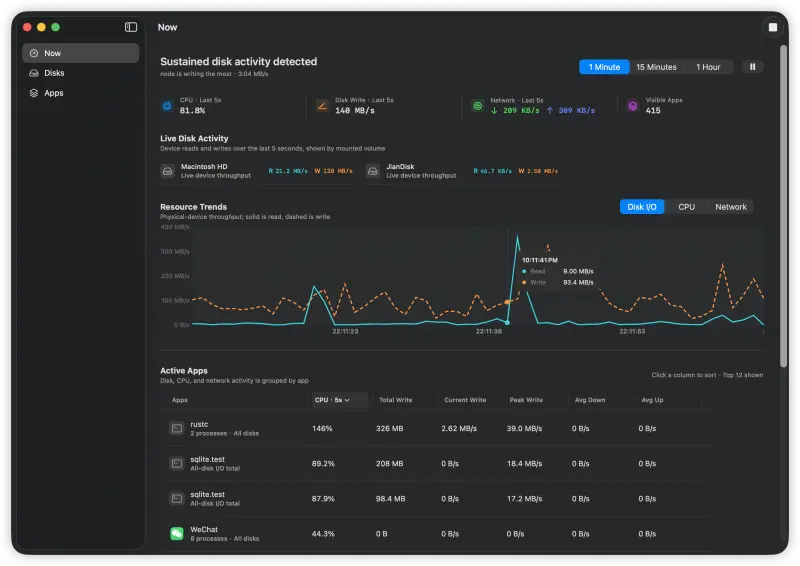800x566 pixels.
Task: Switch trends chart to Network
Action: [x=731, y=207]
